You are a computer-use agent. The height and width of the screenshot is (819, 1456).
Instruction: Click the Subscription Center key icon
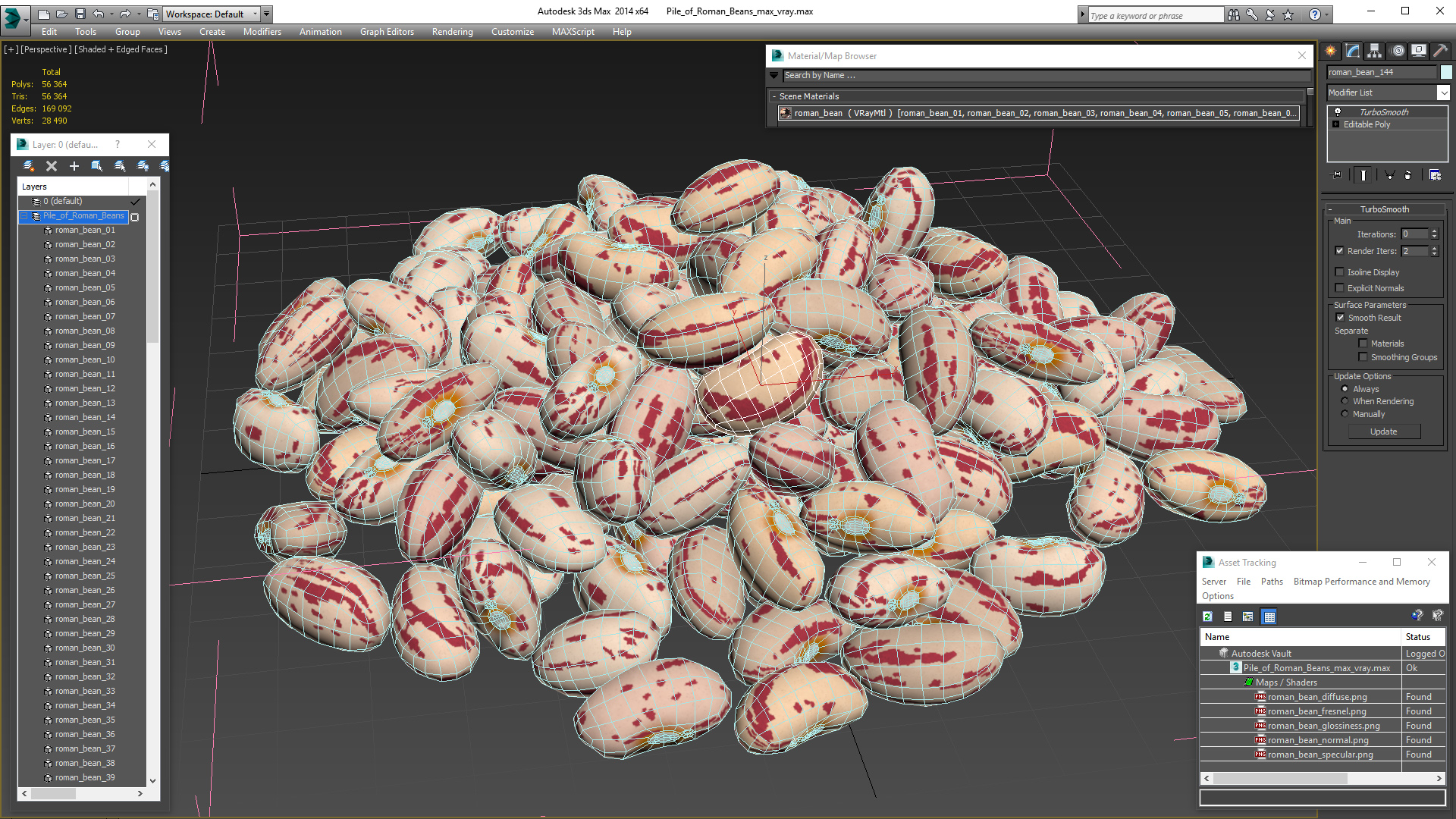click(x=1252, y=14)
